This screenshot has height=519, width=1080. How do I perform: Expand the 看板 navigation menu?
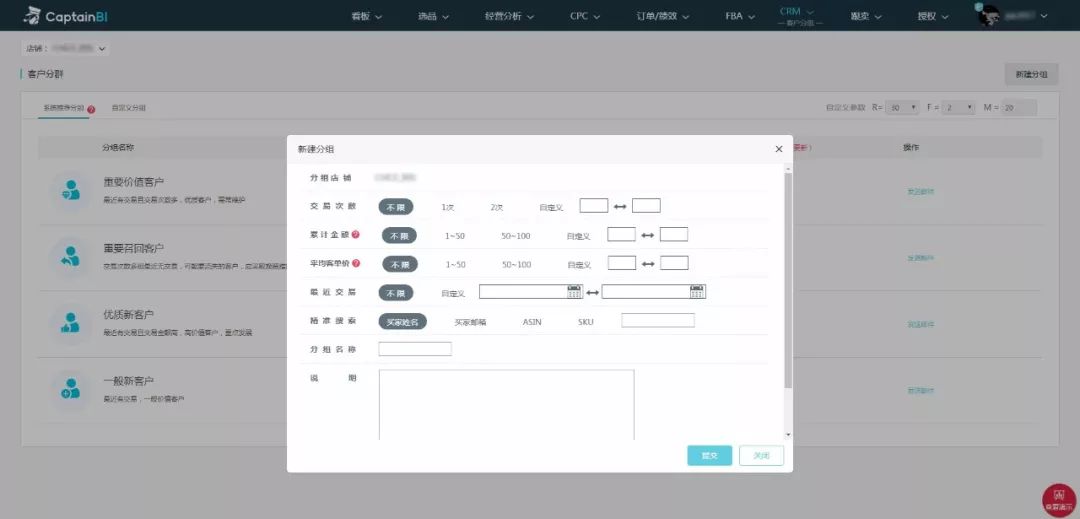pos(366,16)
